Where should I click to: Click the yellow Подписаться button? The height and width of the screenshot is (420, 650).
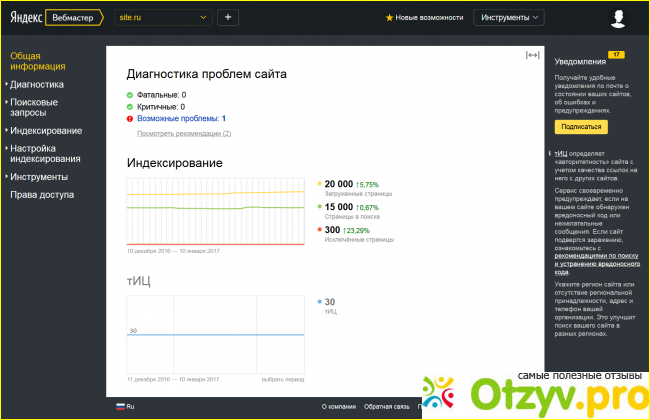(582, 127)
